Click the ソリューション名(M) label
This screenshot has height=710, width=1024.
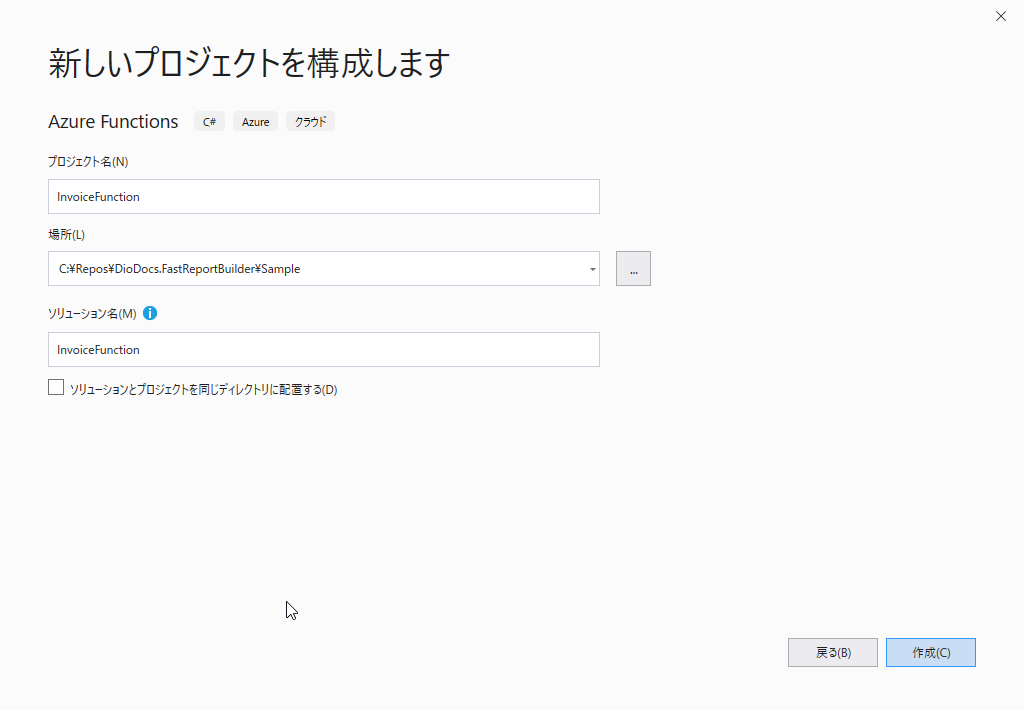click(92, 314)
